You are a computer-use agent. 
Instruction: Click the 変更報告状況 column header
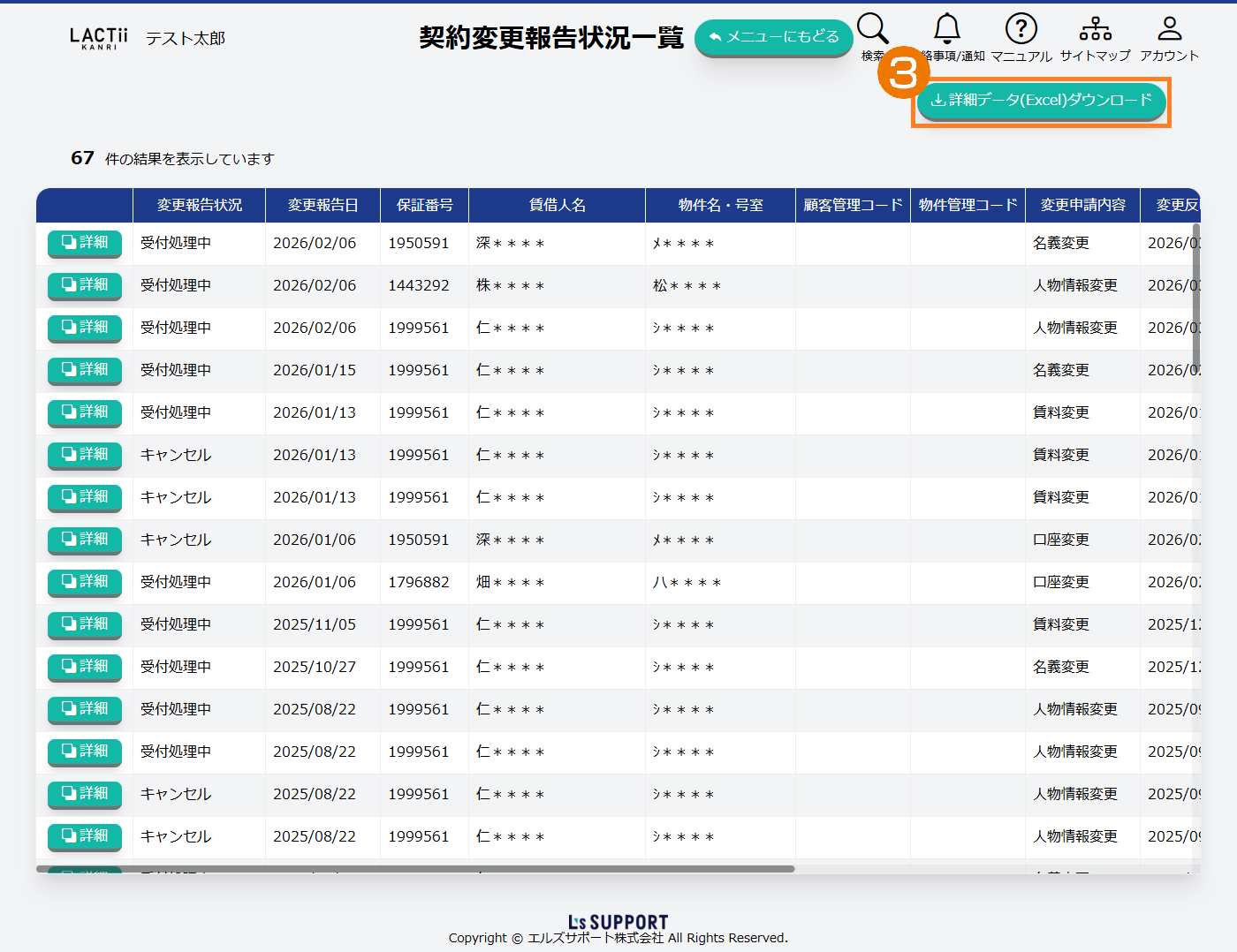pyautogui.click(x=199, y=205)
